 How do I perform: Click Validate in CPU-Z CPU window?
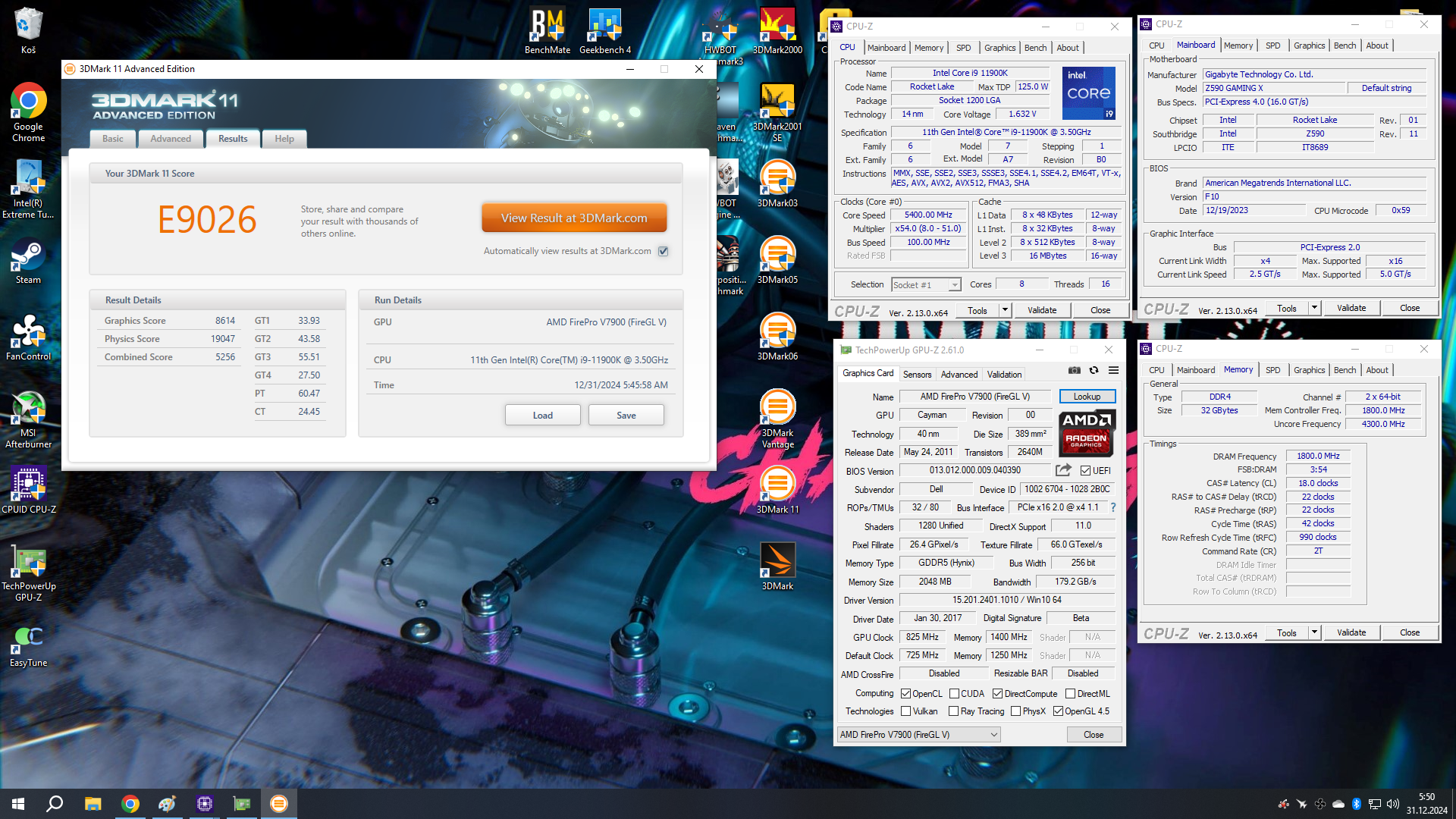(x=1042, y=310)
